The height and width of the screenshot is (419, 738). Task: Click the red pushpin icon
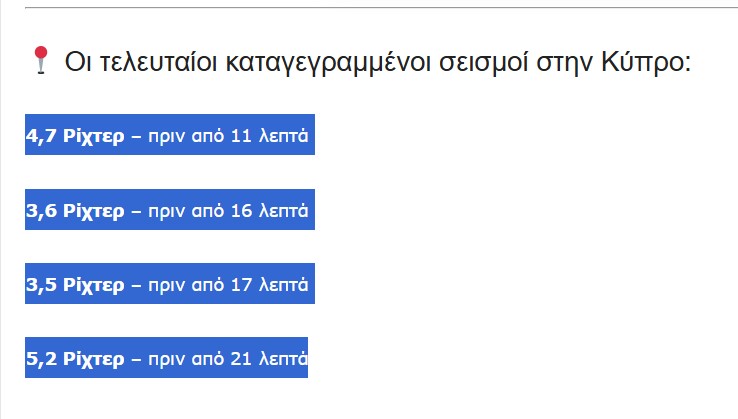coord(40,60)
